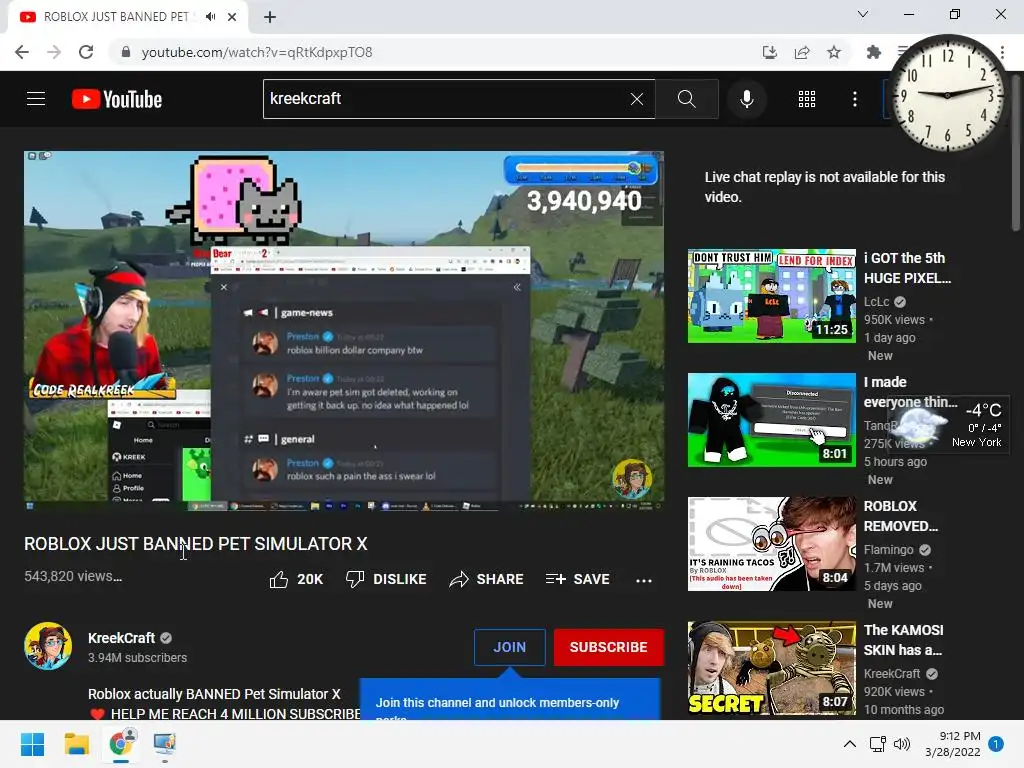
Task: Click the analog clock widget
Action: click(x=947, y=94)
